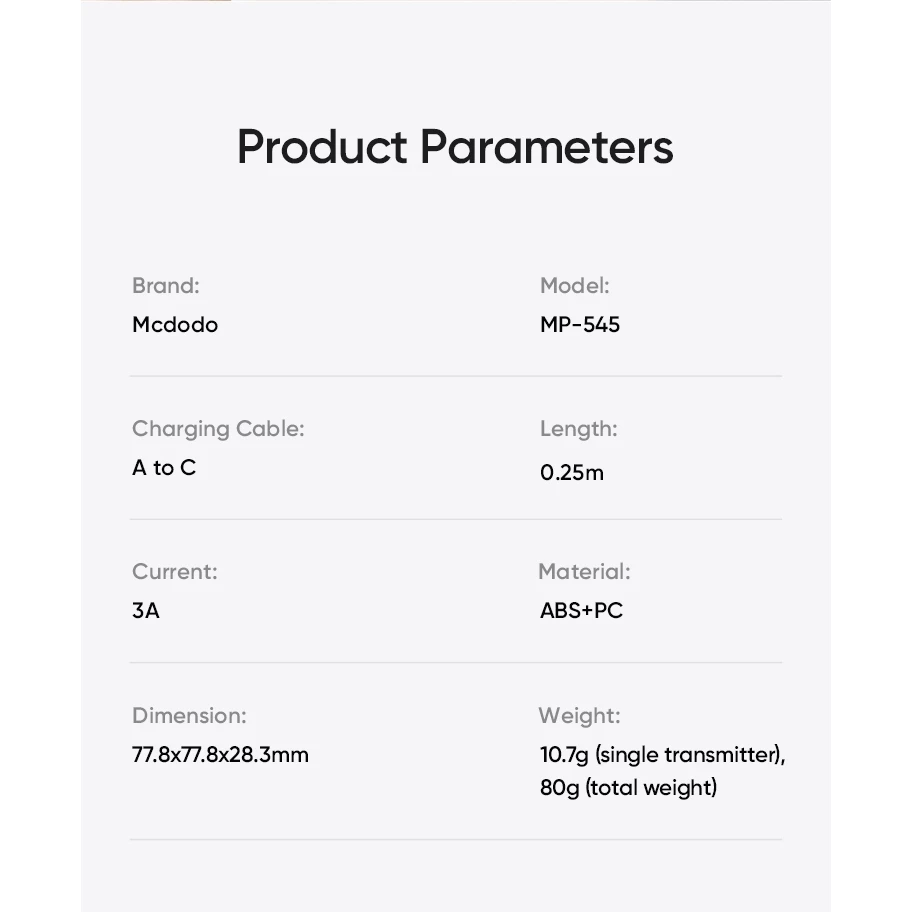Select the Length label
This screenshot has height=912, width=912.
tap(579, 429)
